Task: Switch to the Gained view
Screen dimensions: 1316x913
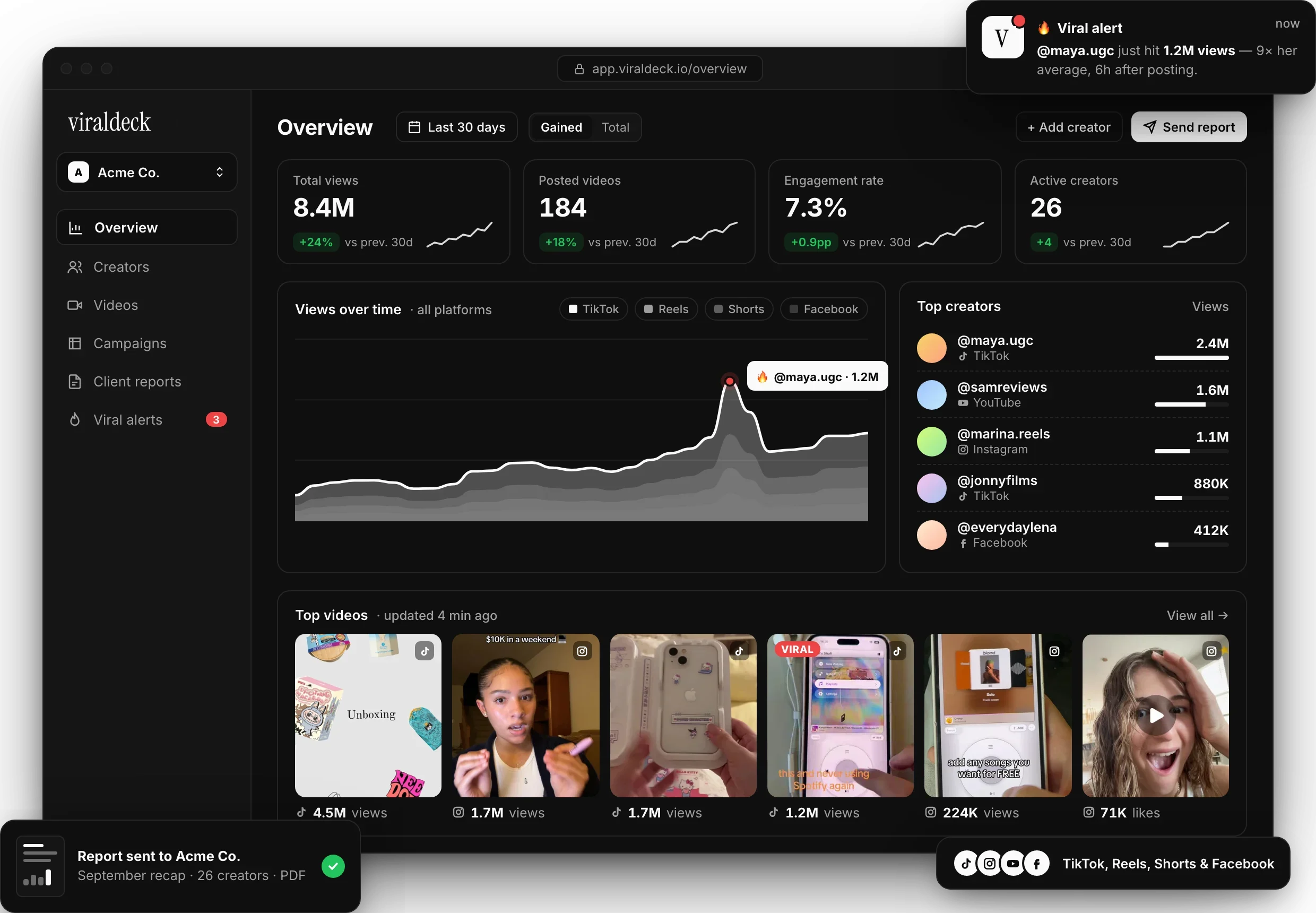Action: tap(561, 127)
